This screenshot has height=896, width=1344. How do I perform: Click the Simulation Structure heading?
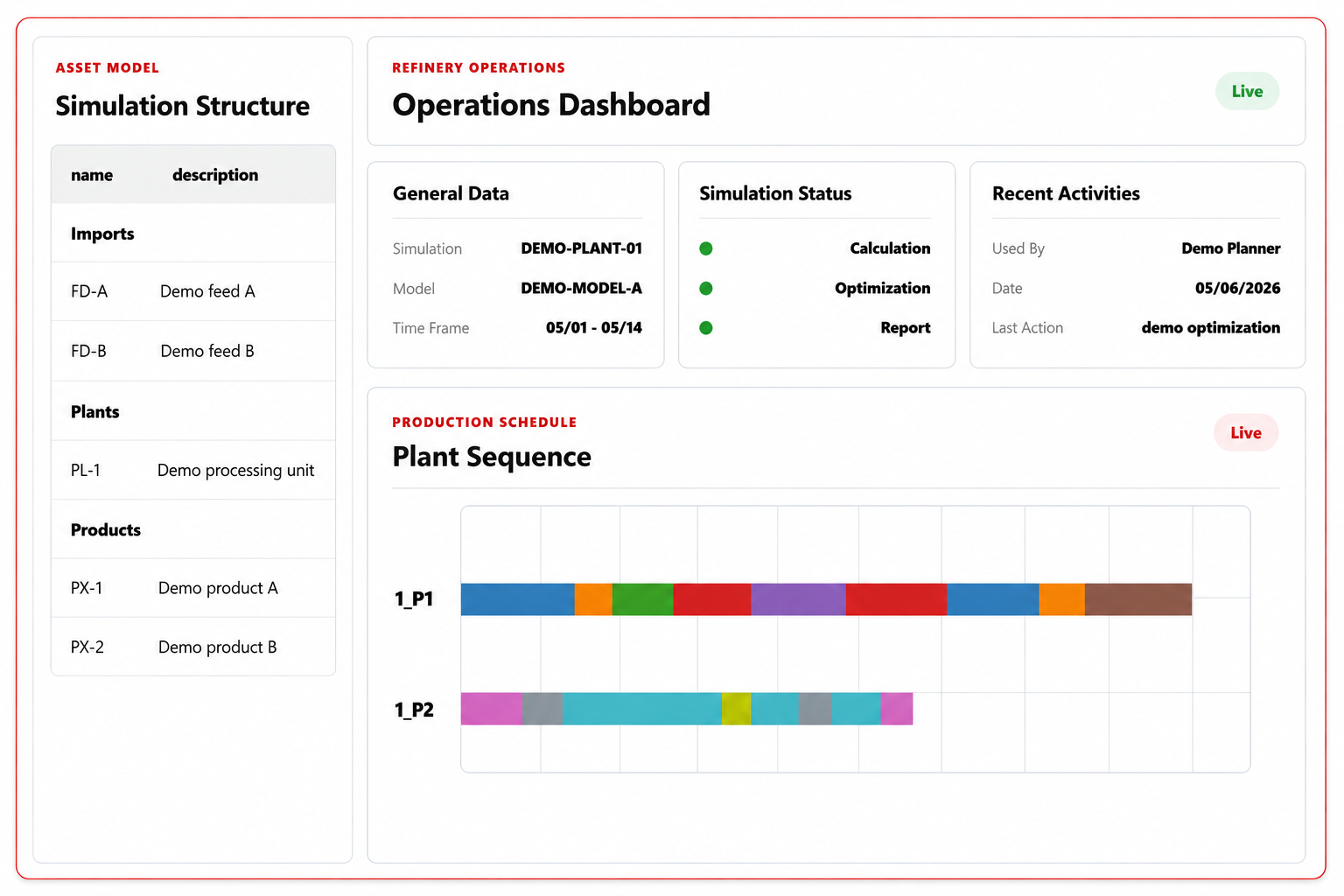(182, 106)
